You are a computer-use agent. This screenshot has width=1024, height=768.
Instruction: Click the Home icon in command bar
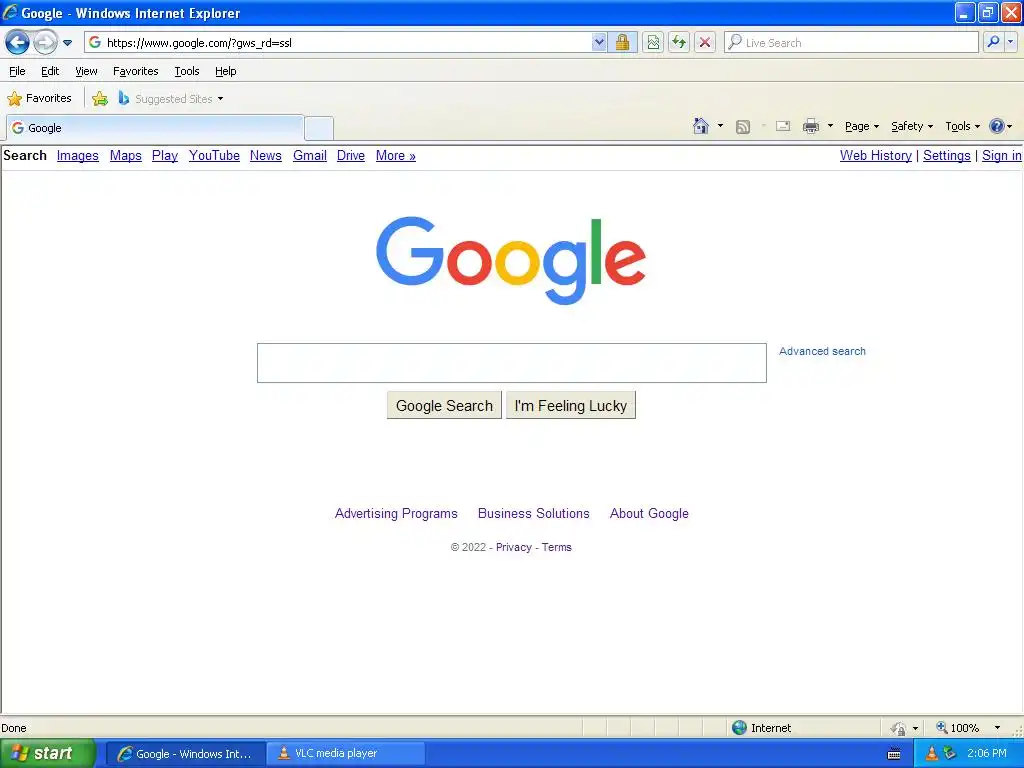pyautogui.click(x=701, y=126)
